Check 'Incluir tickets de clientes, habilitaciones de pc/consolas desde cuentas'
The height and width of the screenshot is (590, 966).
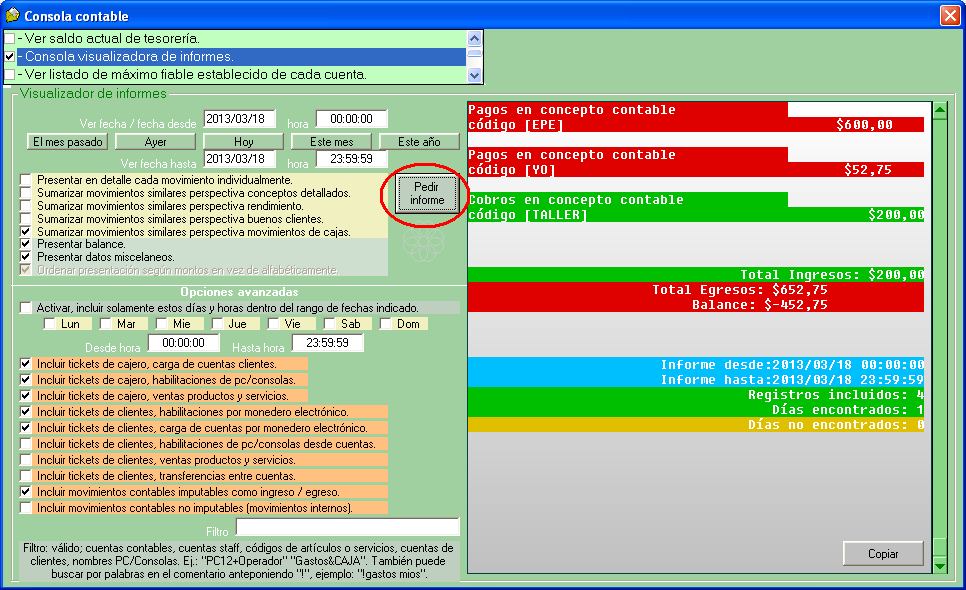tap(25, 444)
